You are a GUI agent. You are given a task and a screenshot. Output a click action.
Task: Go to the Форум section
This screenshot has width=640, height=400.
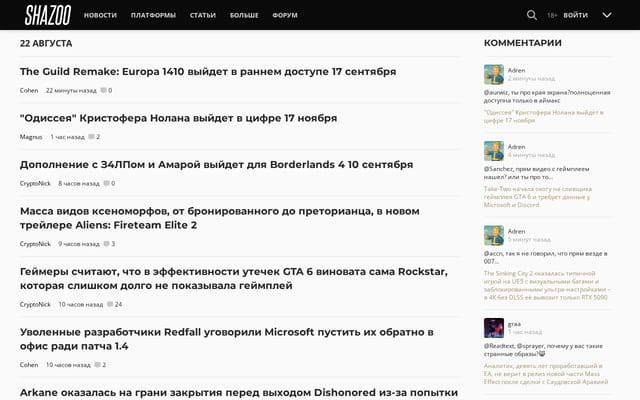tap(285, 15)
